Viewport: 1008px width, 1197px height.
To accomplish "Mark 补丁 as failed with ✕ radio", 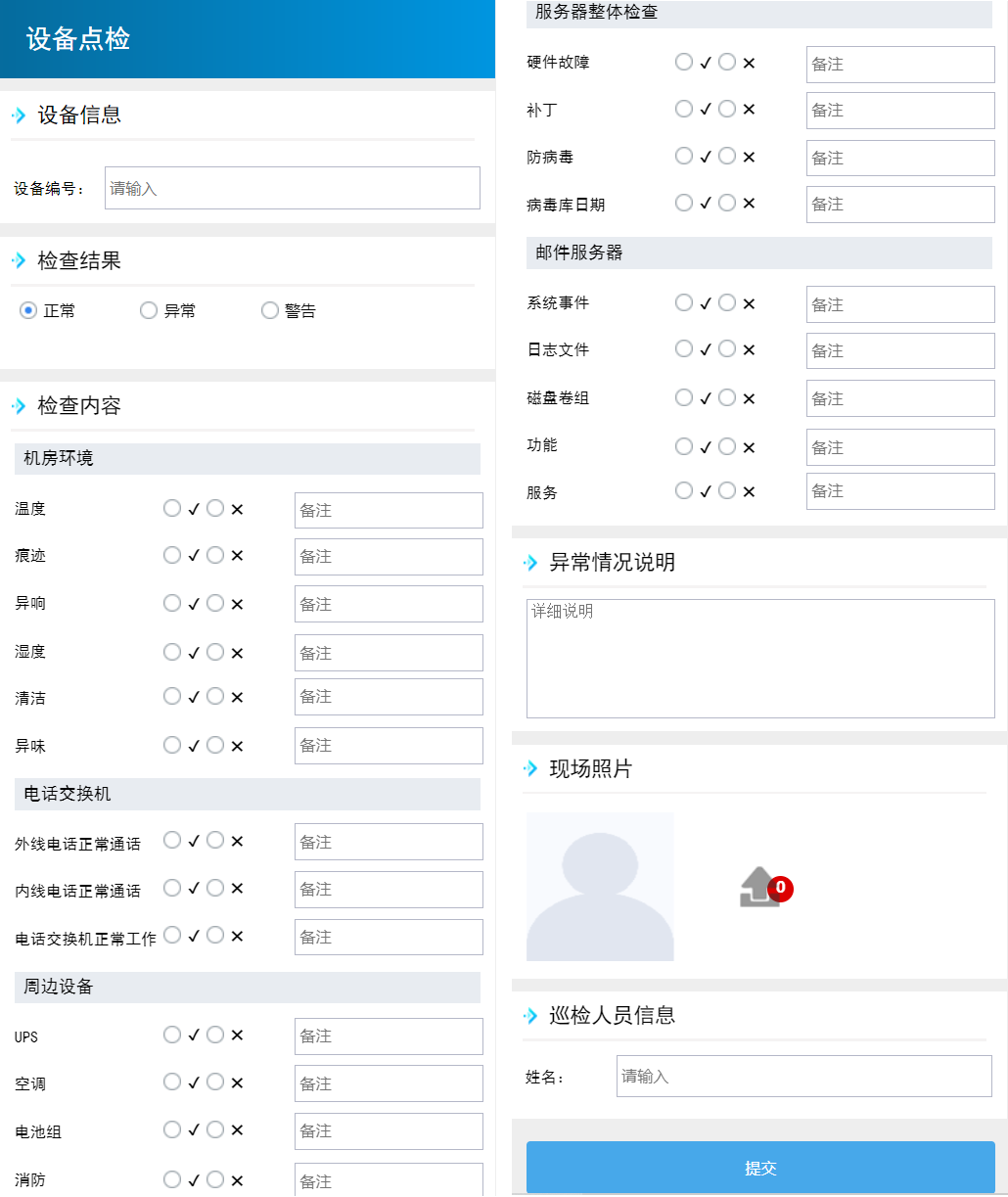I will tap(727, 109).
